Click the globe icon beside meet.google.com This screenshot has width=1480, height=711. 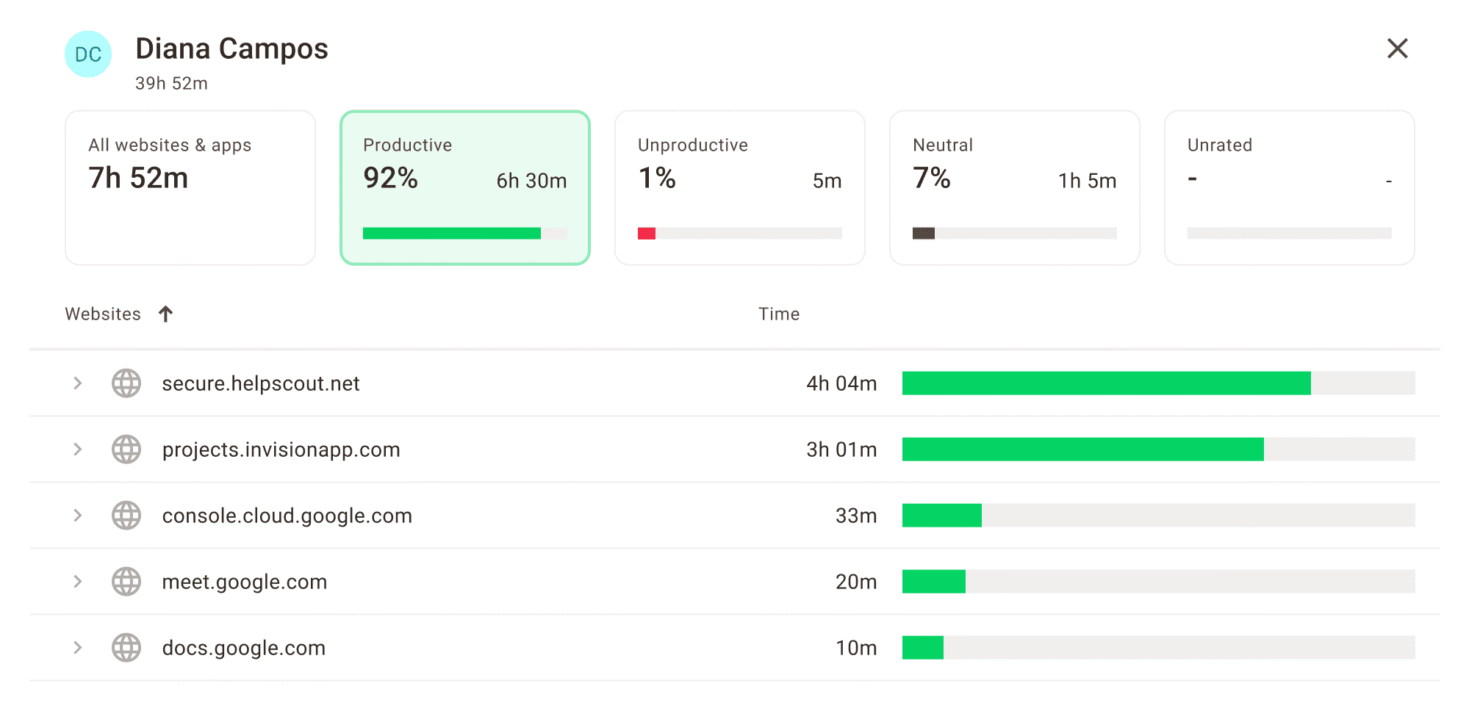126,581
